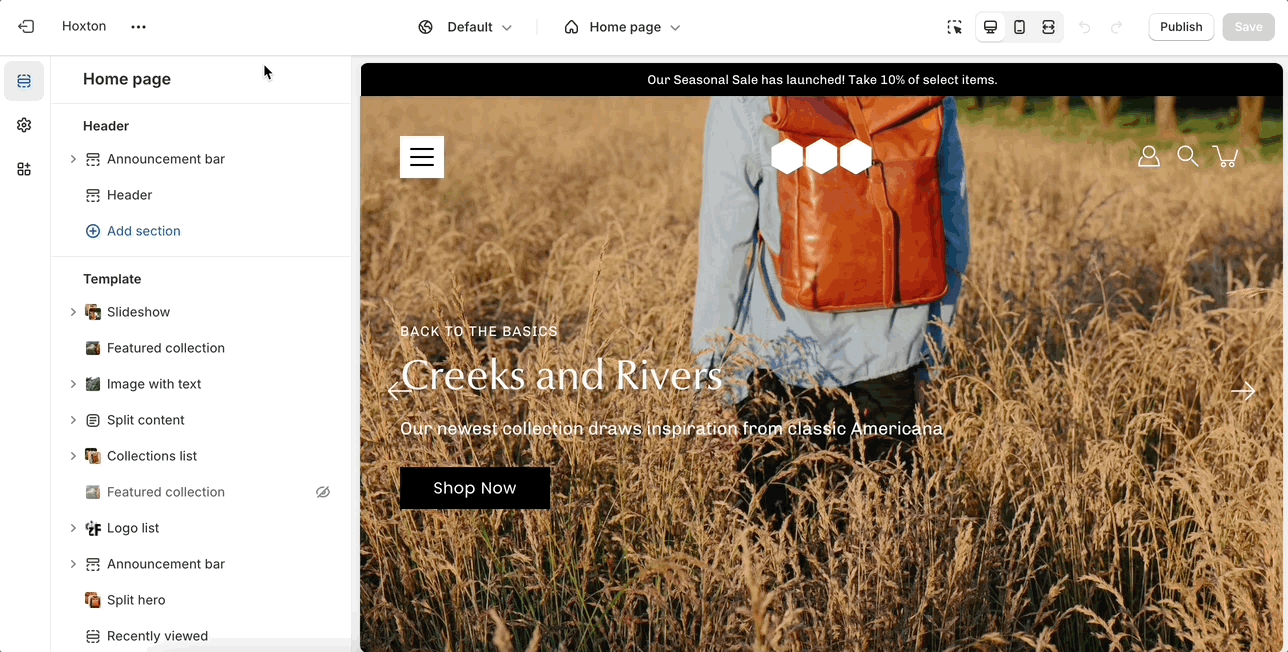This screenshot has width=1288, height=652.
Task: Show the hidden Featured collection section
Action: point(323,492)
